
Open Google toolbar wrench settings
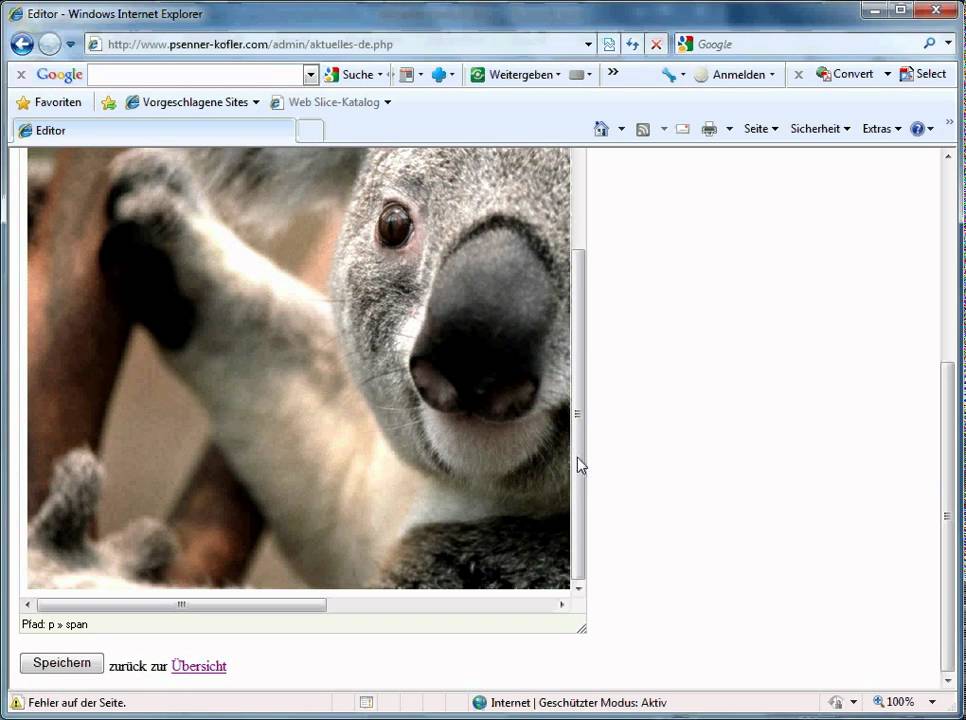(669, 75)
